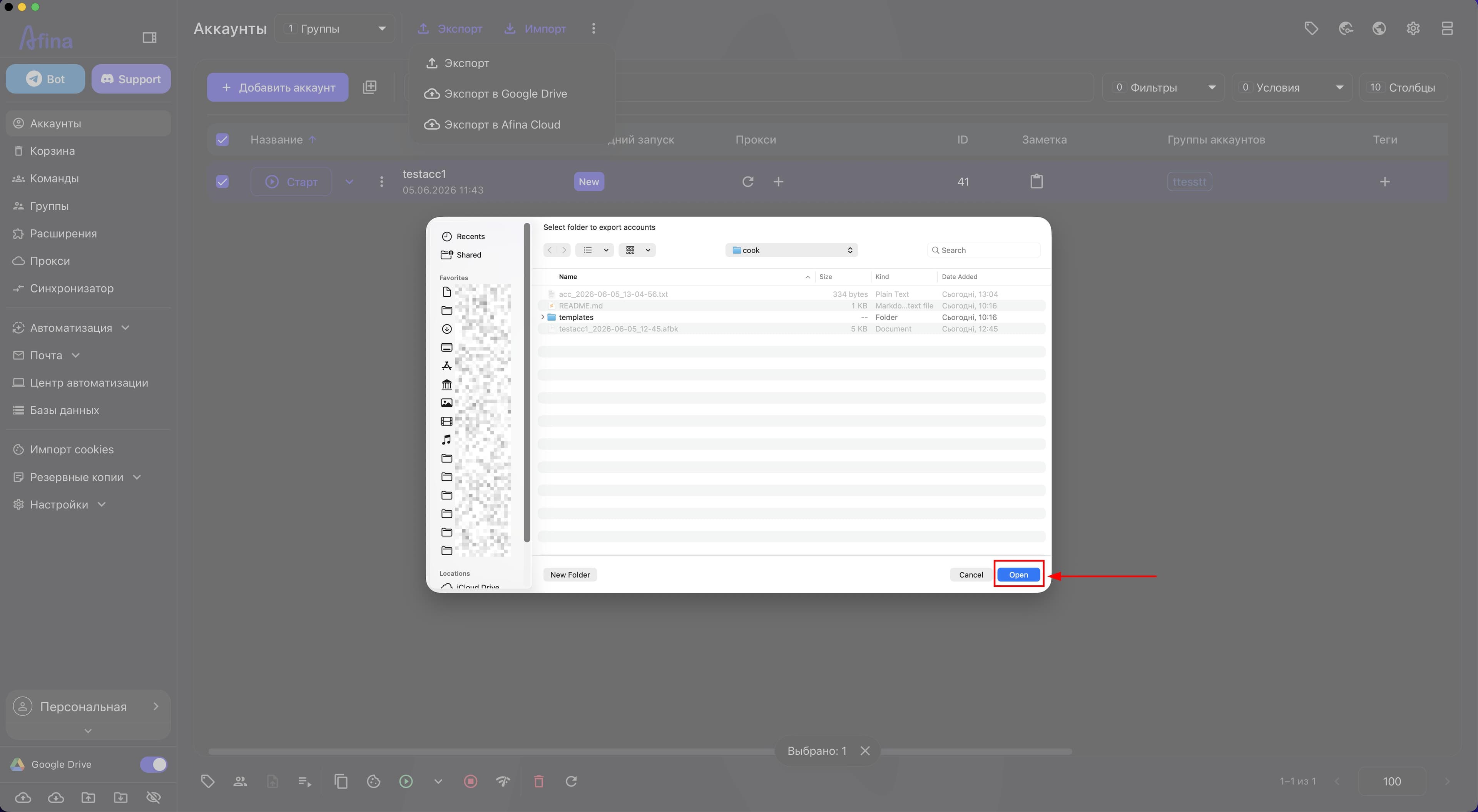Click the red trash delete icon in bottom toolbar
1478x812 pixels.
(539, 781)
